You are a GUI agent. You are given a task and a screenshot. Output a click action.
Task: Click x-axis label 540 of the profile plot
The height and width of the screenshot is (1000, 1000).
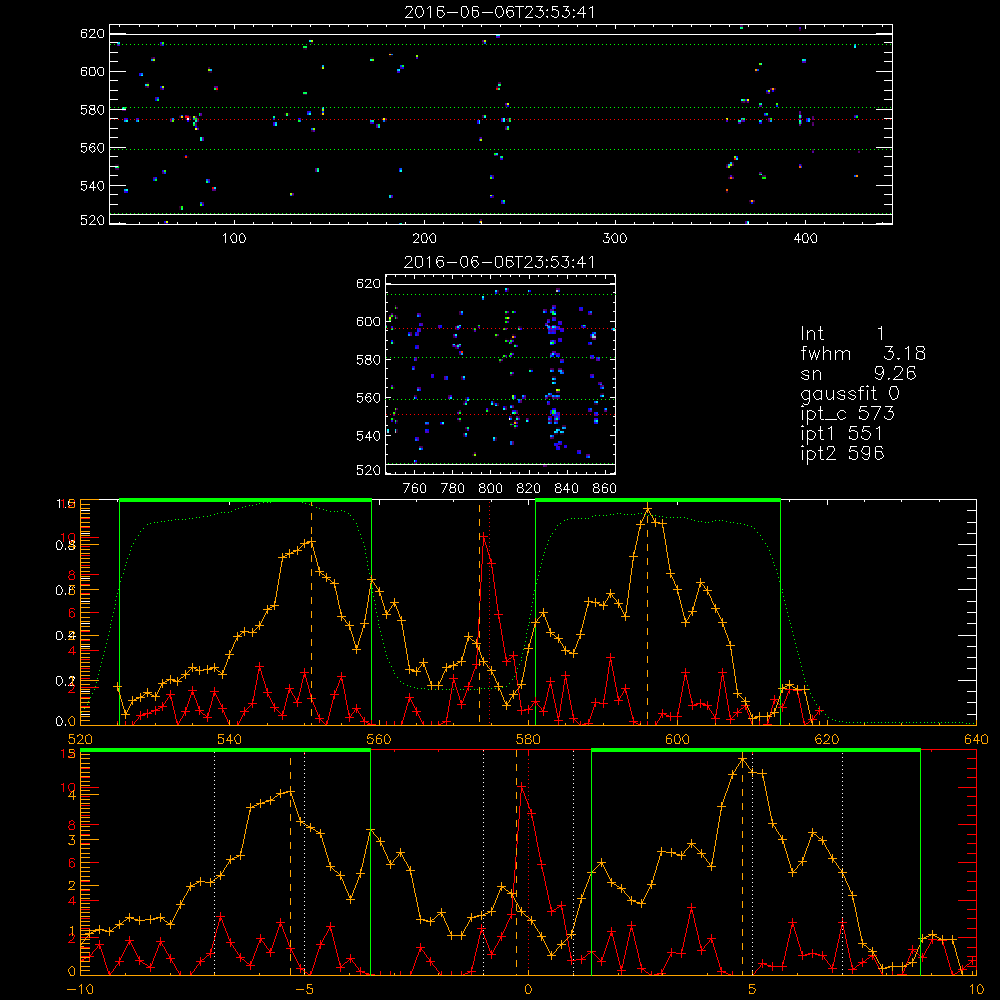[x=230, y=740]
